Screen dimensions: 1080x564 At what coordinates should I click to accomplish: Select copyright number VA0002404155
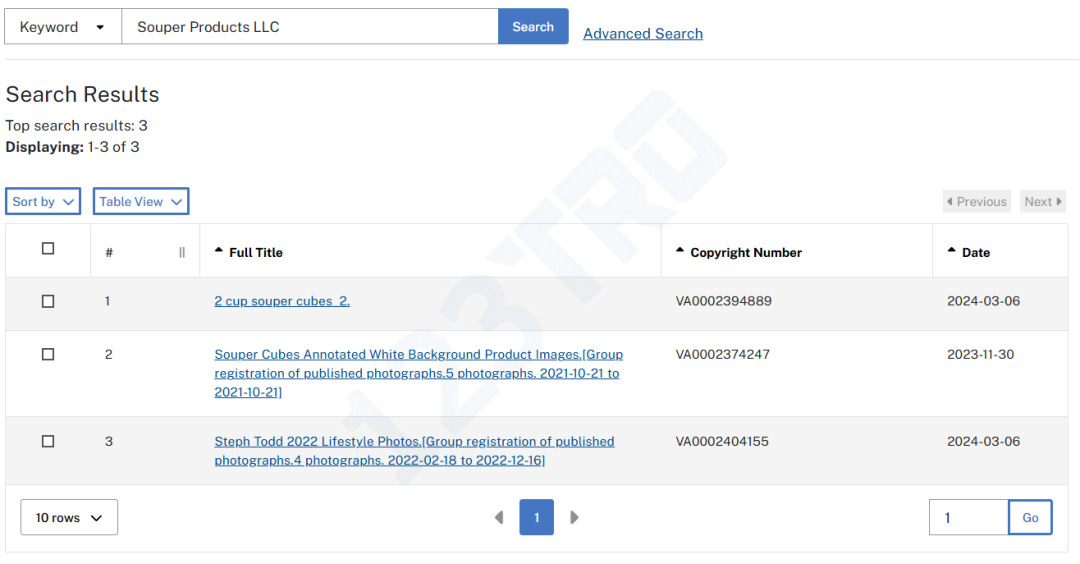tap(722, 441)
